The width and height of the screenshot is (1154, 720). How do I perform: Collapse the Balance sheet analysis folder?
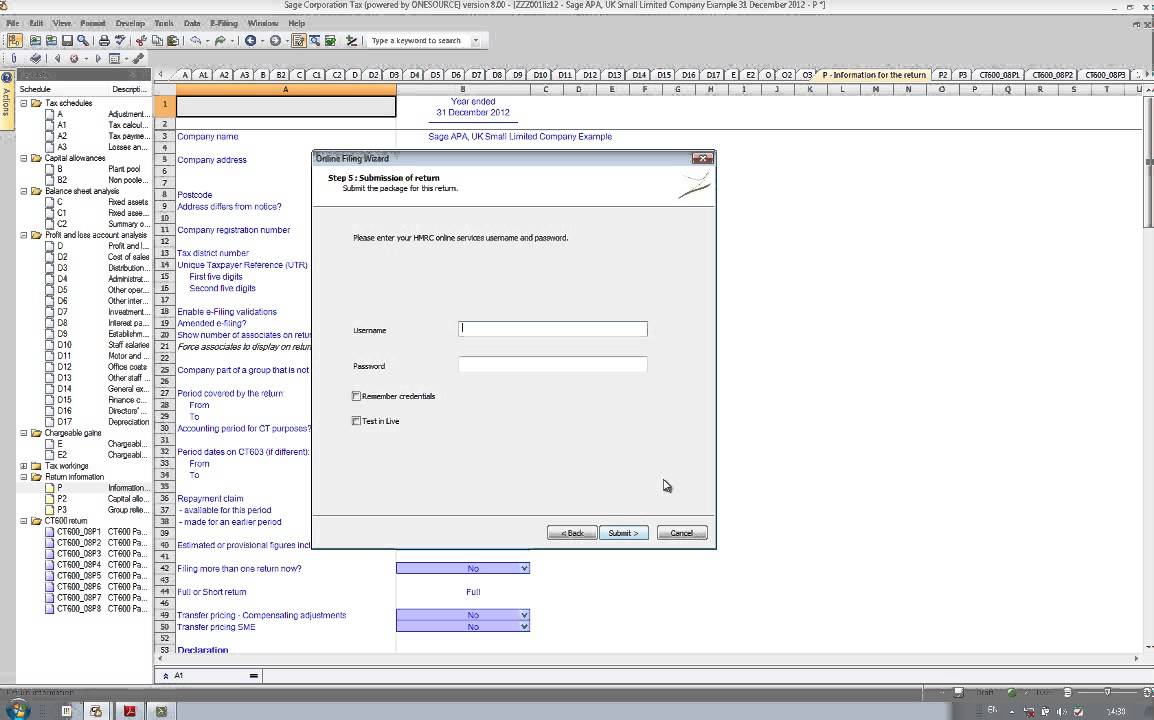[x=24, y=191]
